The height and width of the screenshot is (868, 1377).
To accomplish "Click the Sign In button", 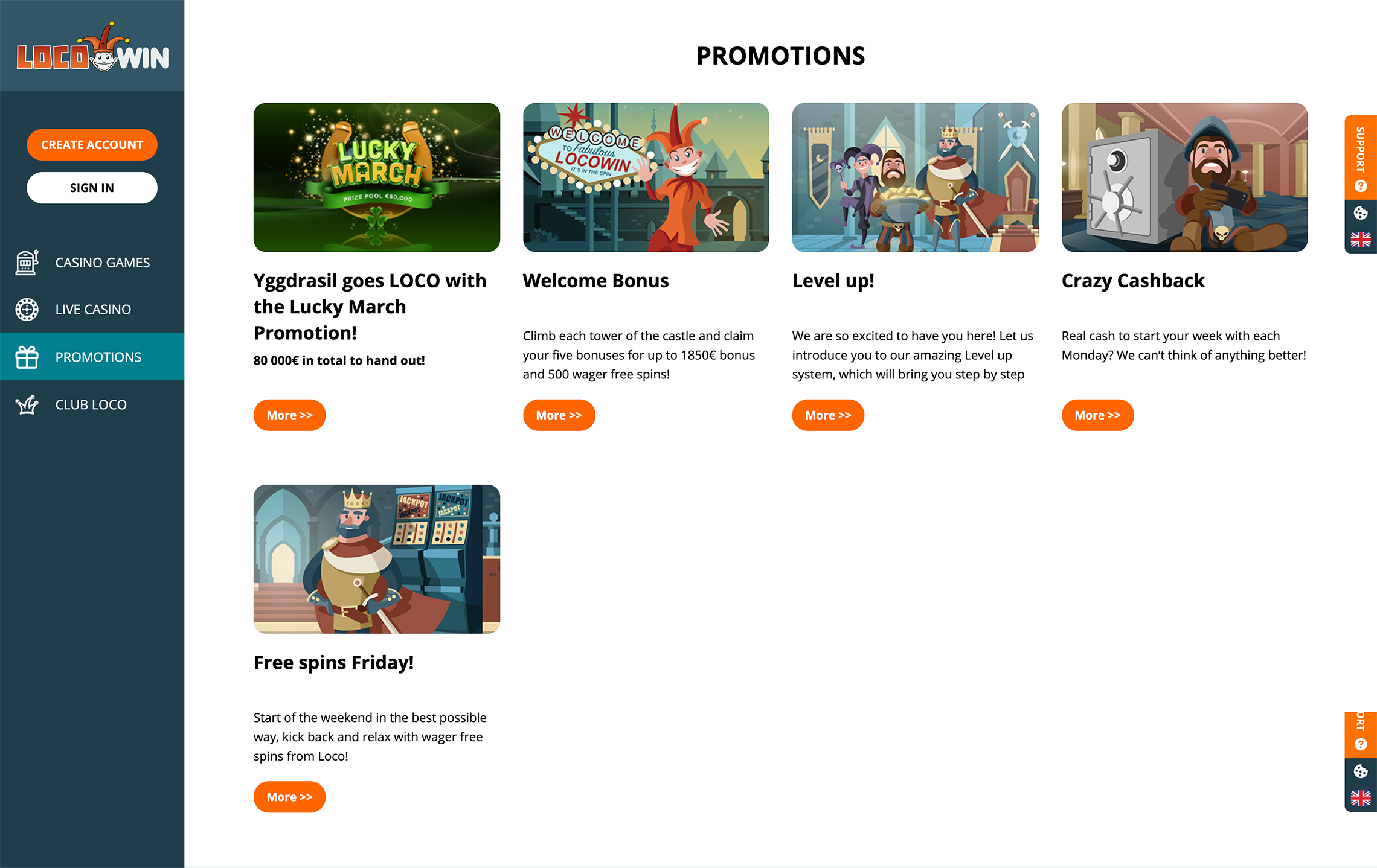I will point(92,188).
